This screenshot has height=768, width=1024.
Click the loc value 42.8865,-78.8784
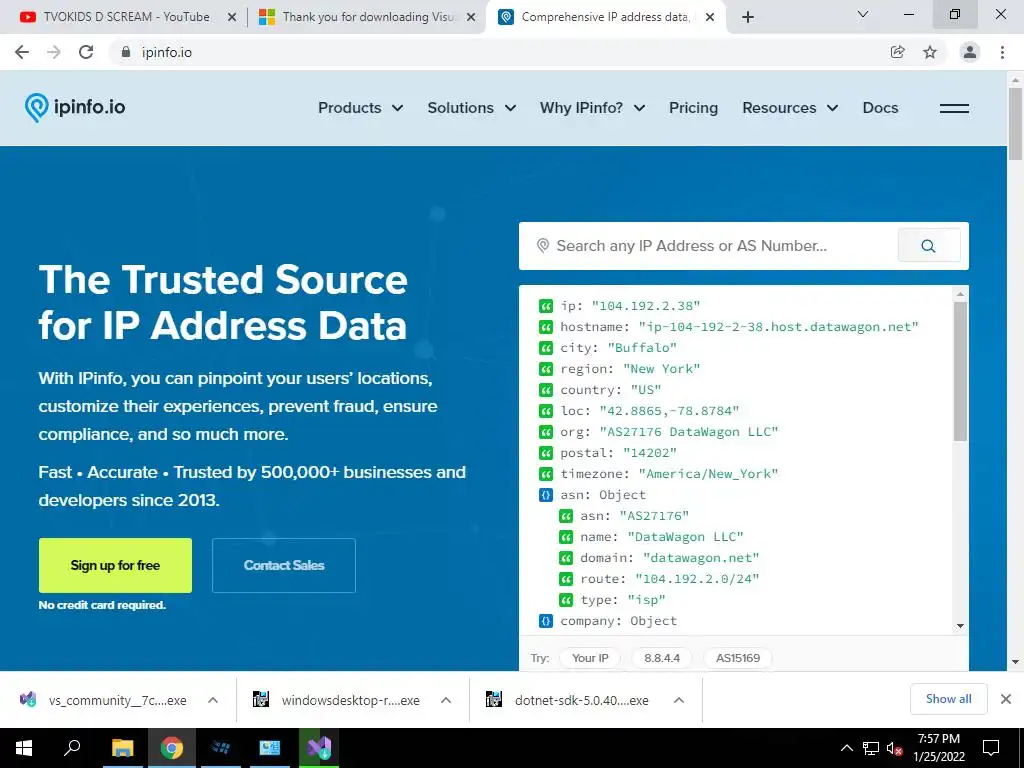(x=669, y=411)
